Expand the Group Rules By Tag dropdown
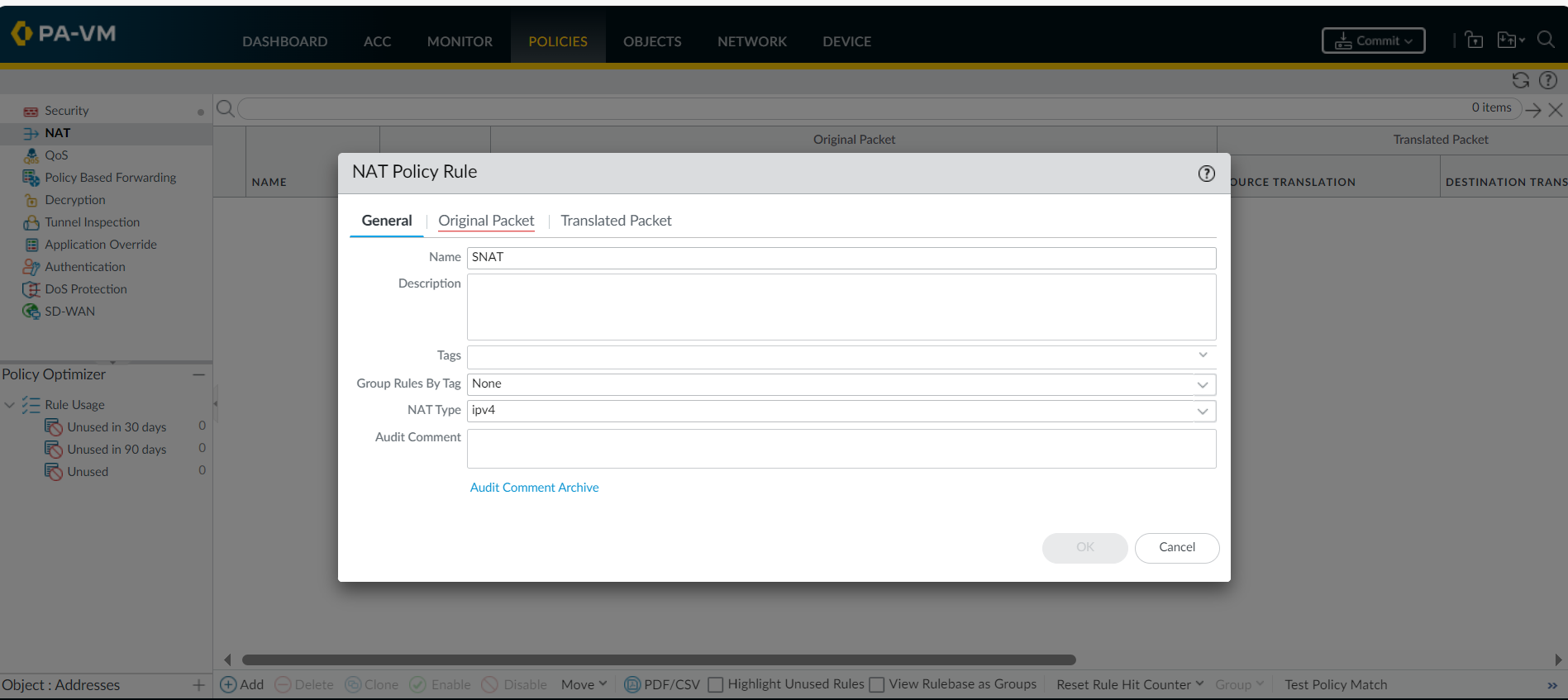The image size is (1568, 700). coord(1202,384)
